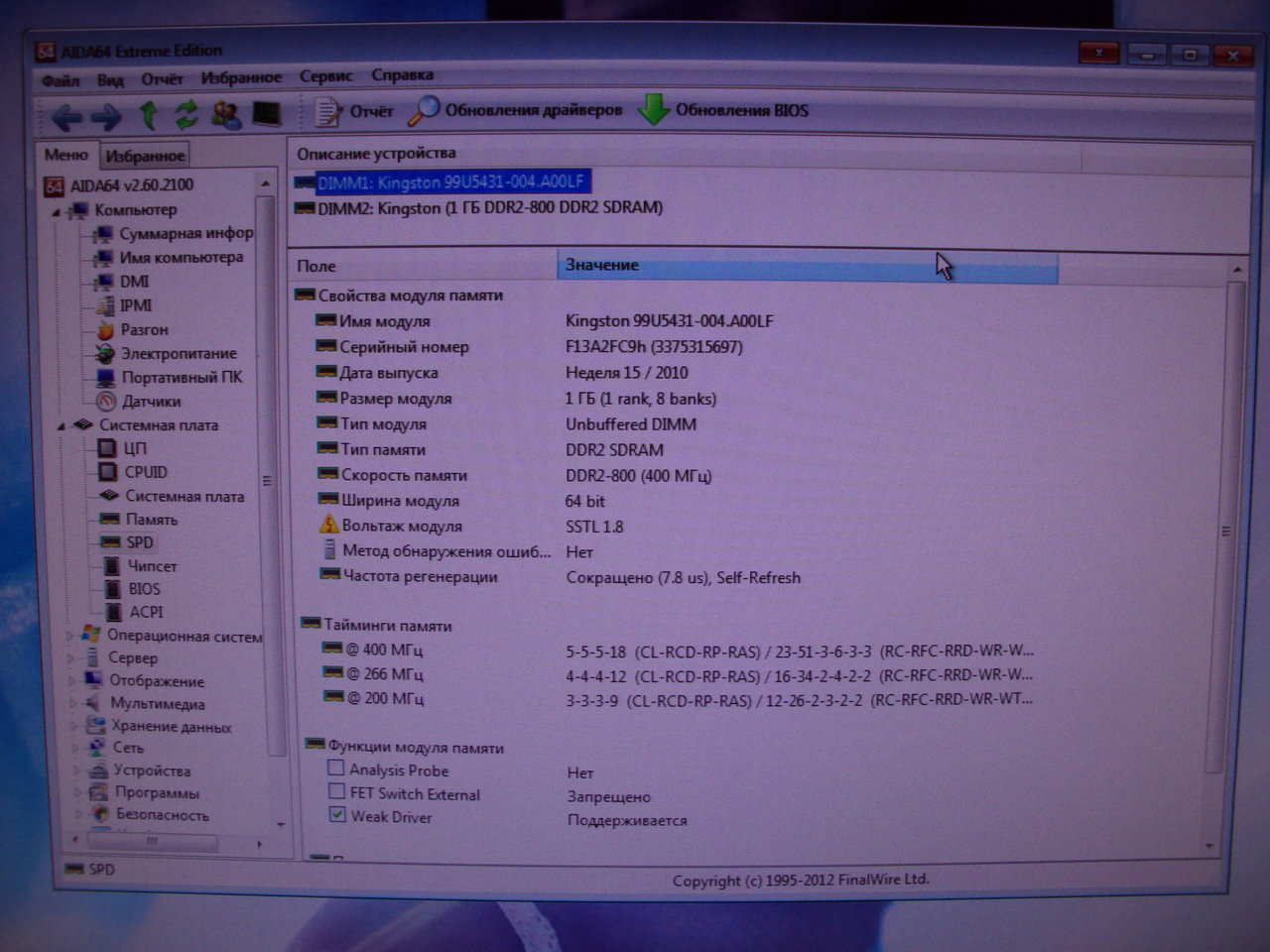This screenshot has width=1270, height=952.
Task: Select Датчики tree item
Action: 139,402
